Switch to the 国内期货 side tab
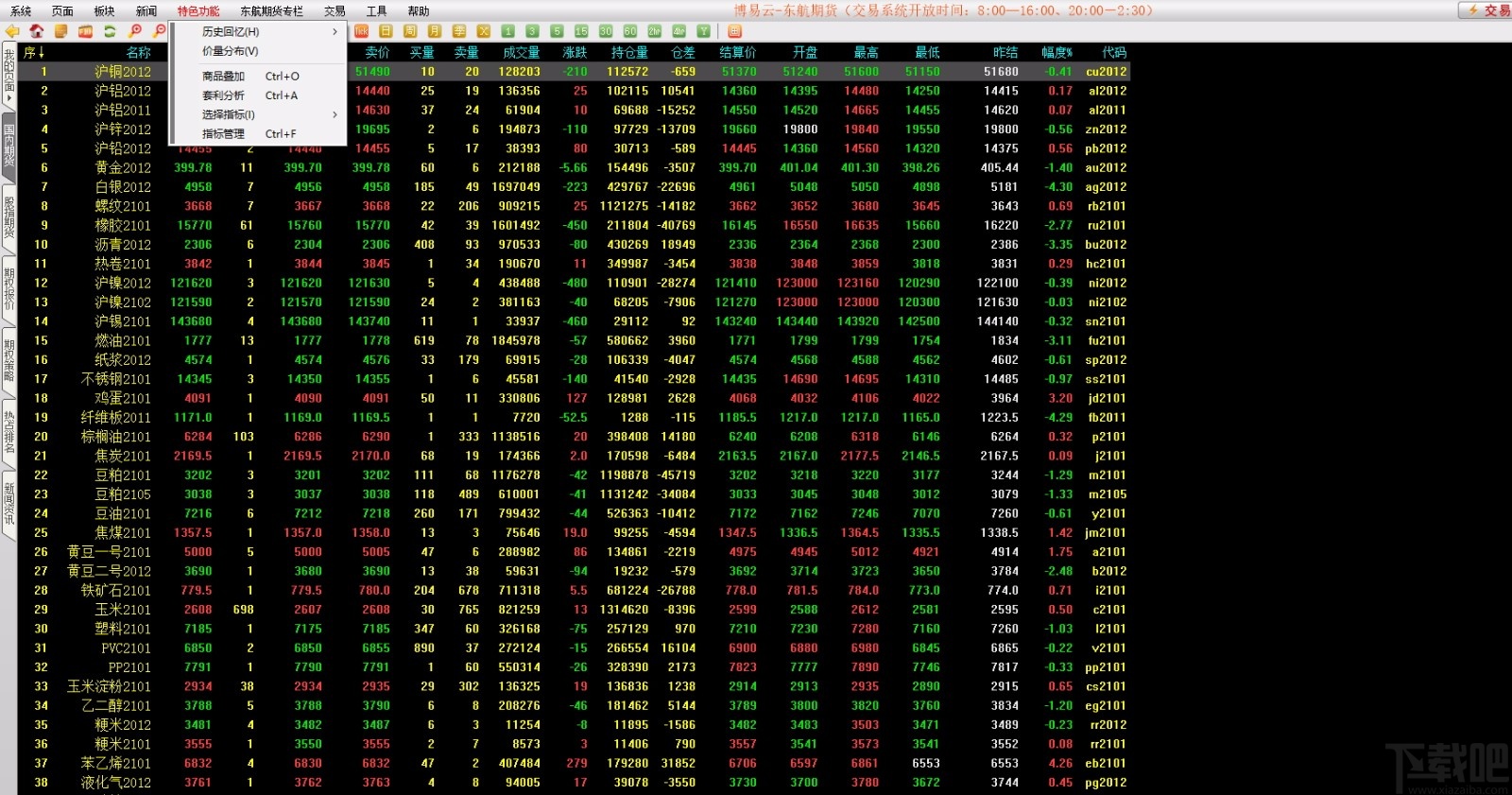 coord(9,146)
